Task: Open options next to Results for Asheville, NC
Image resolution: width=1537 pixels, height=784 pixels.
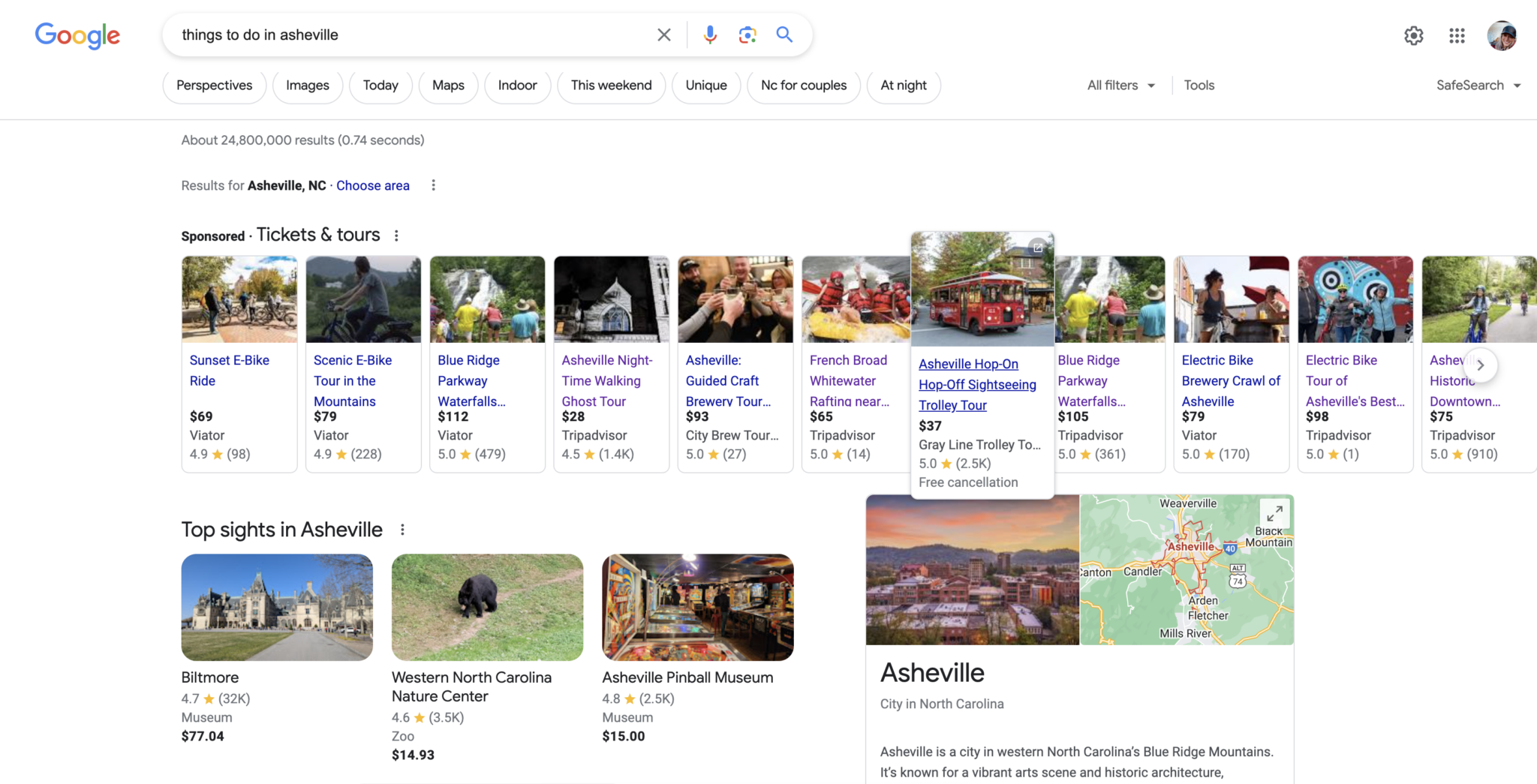Action: pos(434,185)
